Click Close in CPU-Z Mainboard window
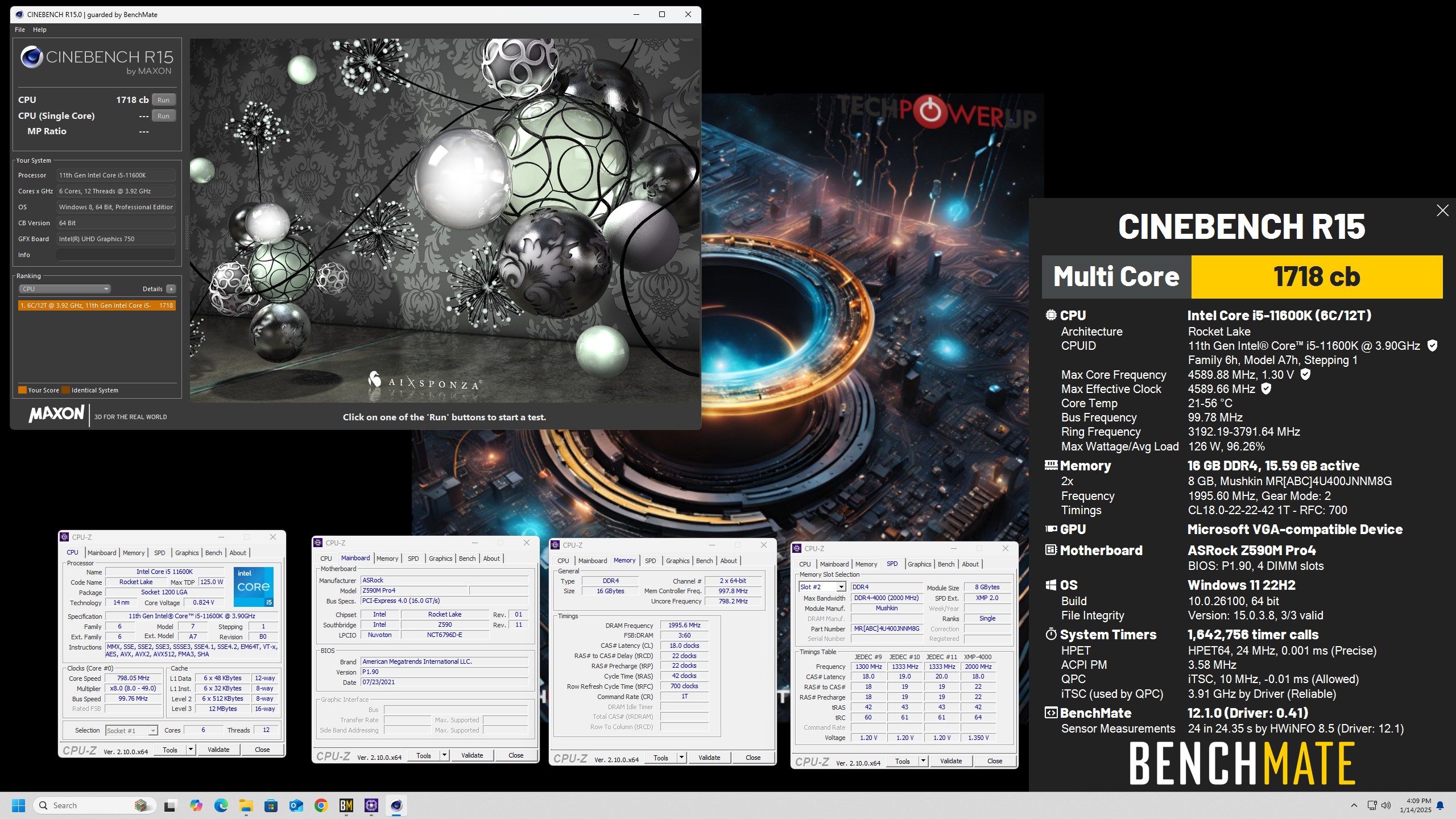This screenshot has width=1456, height=819. [516, 755]
